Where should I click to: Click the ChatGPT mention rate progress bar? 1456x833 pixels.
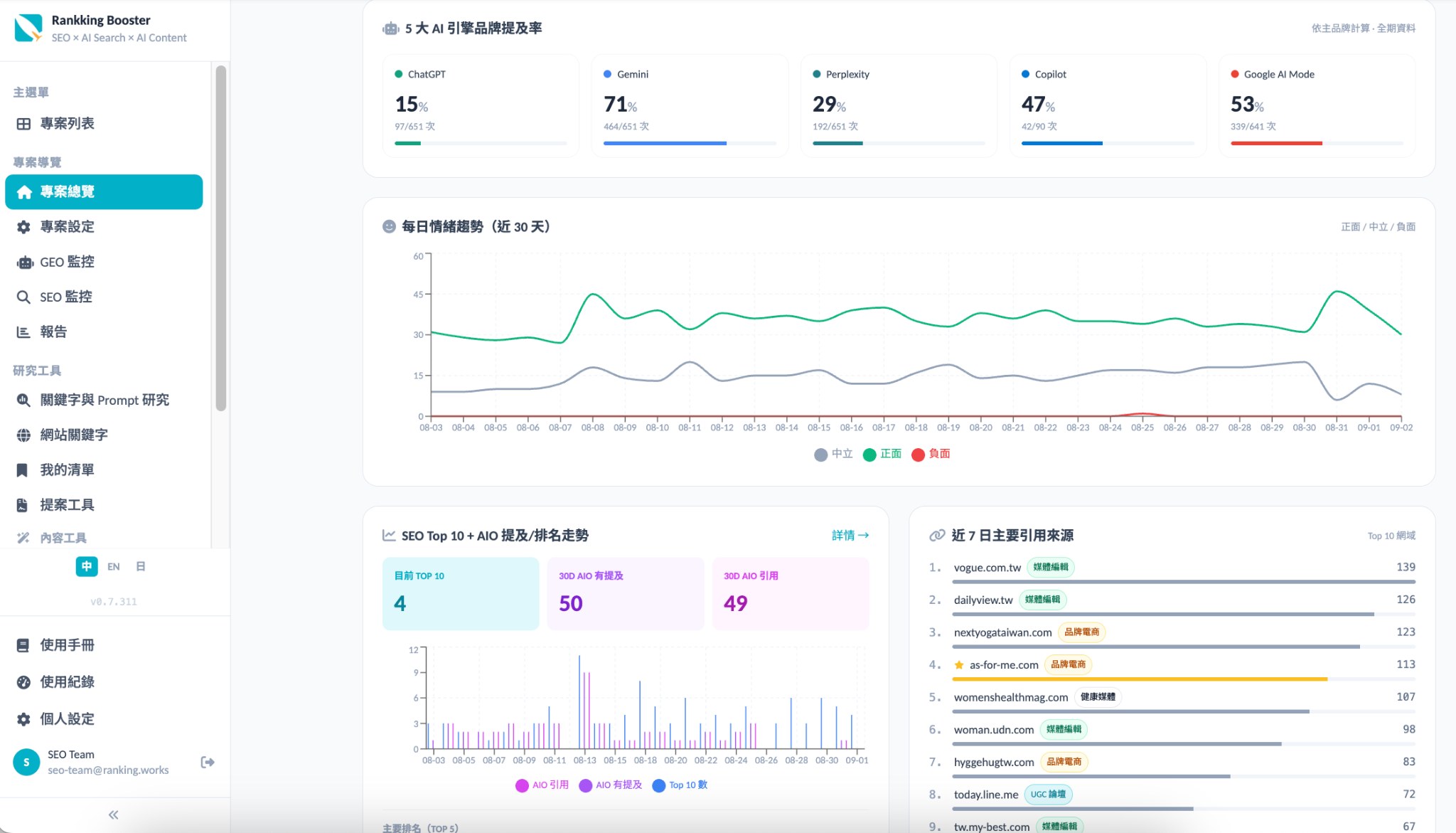(x=481, y=144)
